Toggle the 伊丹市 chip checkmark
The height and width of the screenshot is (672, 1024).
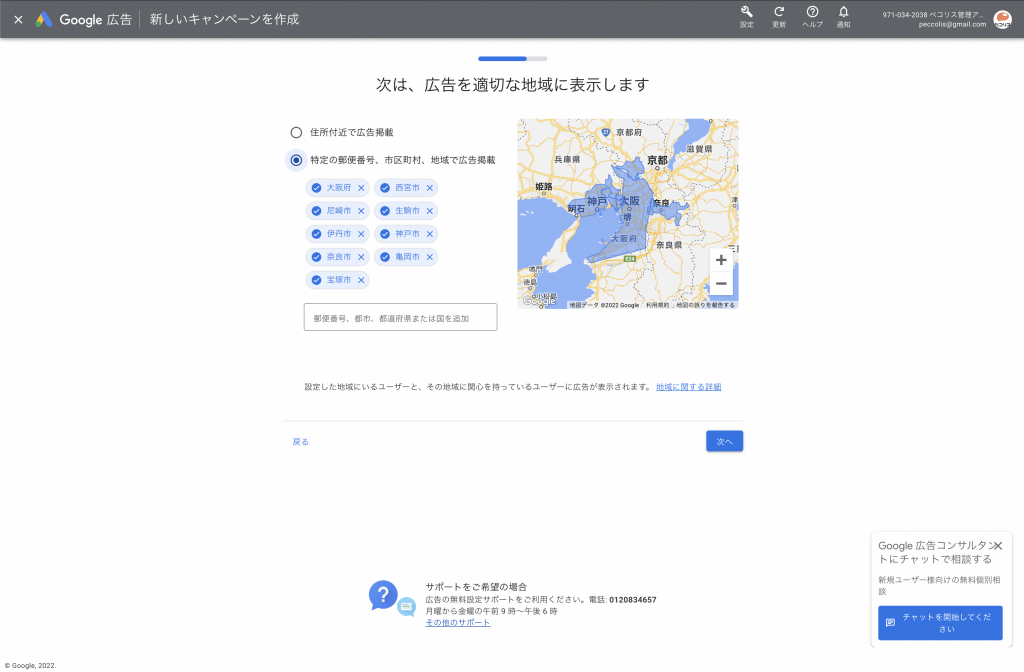[316, 234]
